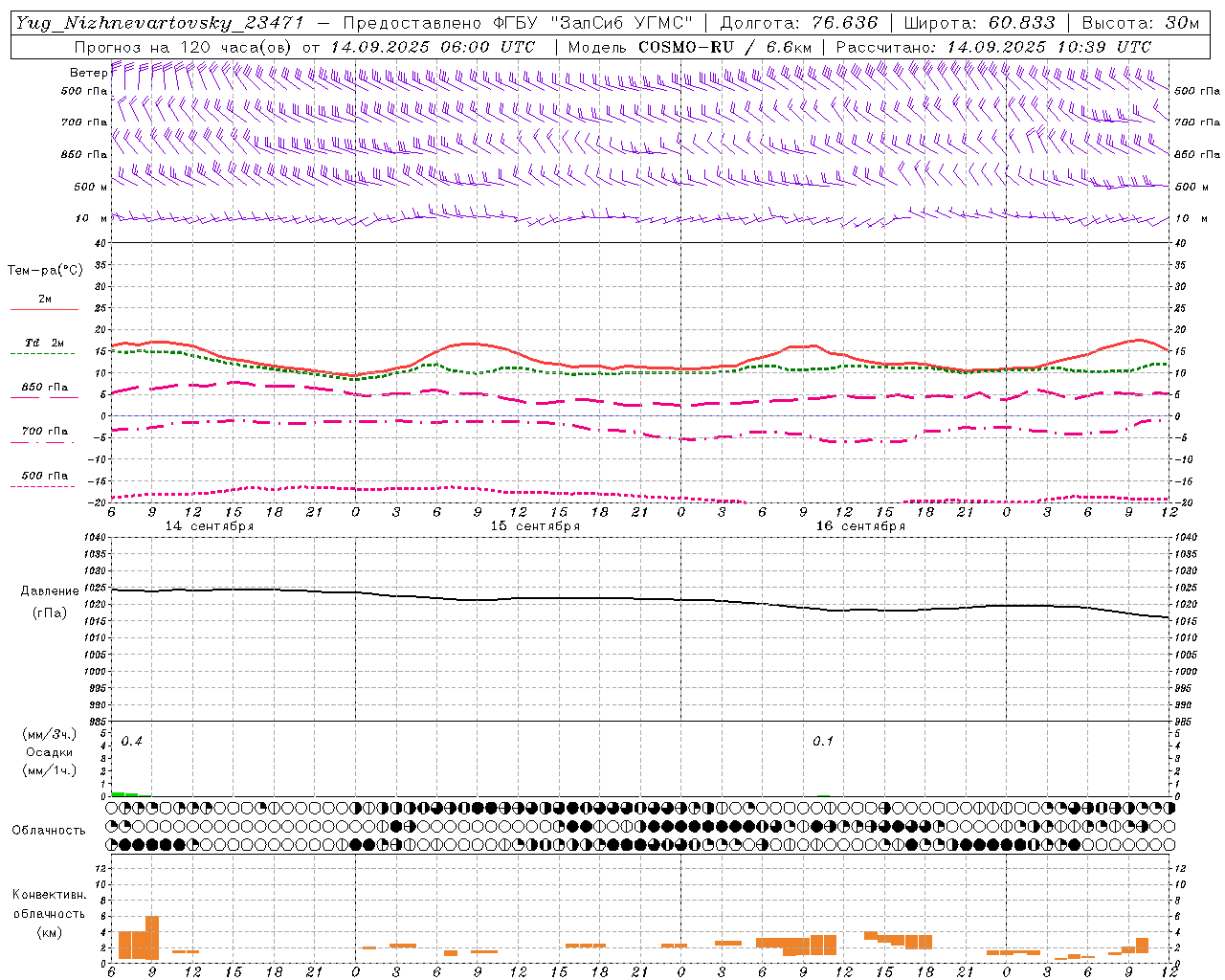Click the '16 сентября' date label
This screenshot has width=1225, height=980.
[860, 526]
